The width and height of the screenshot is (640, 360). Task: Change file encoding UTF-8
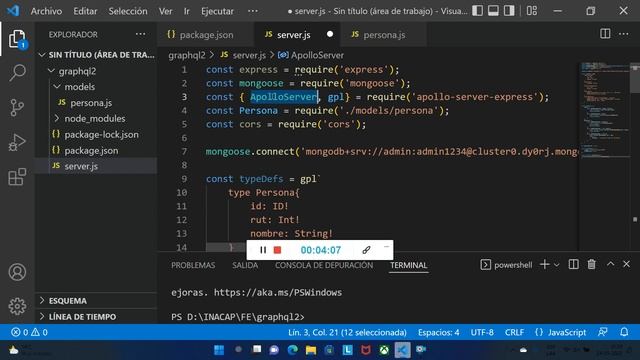pyautogui.click(x=482, y=332)
